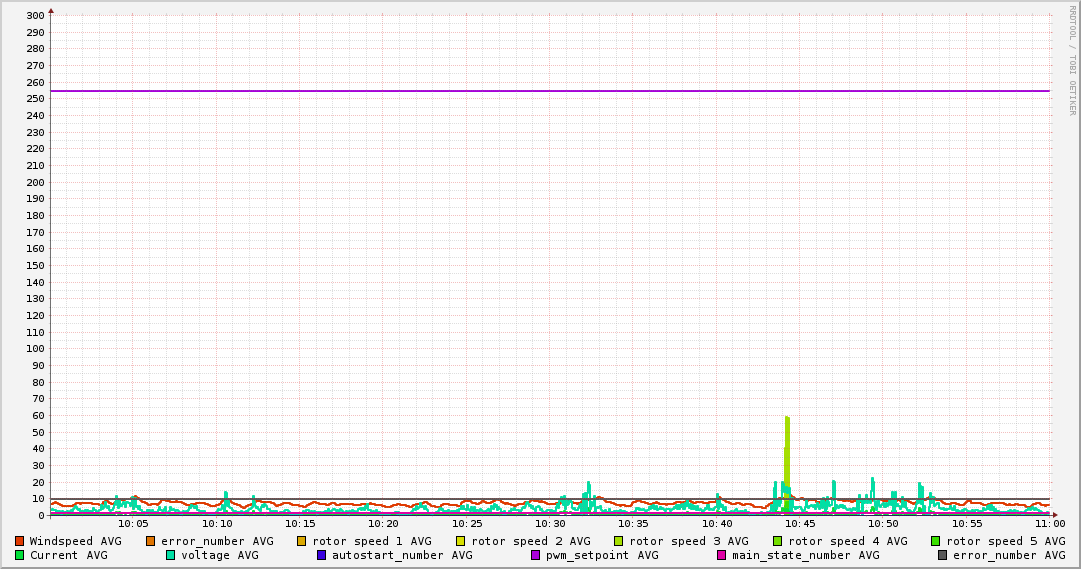
Task: Click the blue autostart_number AVG swatch
Action: tap(322, 555)
